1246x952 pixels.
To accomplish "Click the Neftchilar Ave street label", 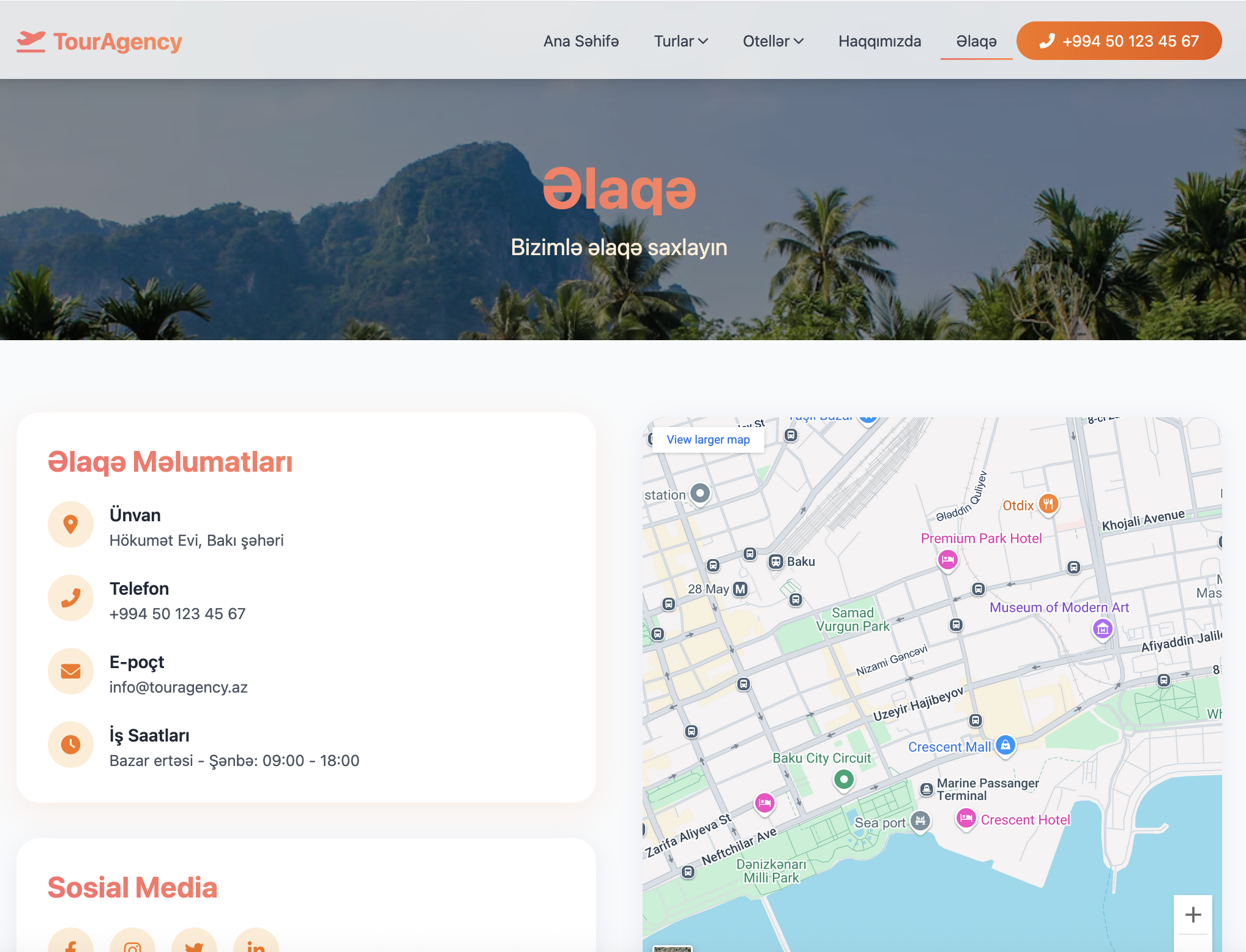I will [739, 846].
